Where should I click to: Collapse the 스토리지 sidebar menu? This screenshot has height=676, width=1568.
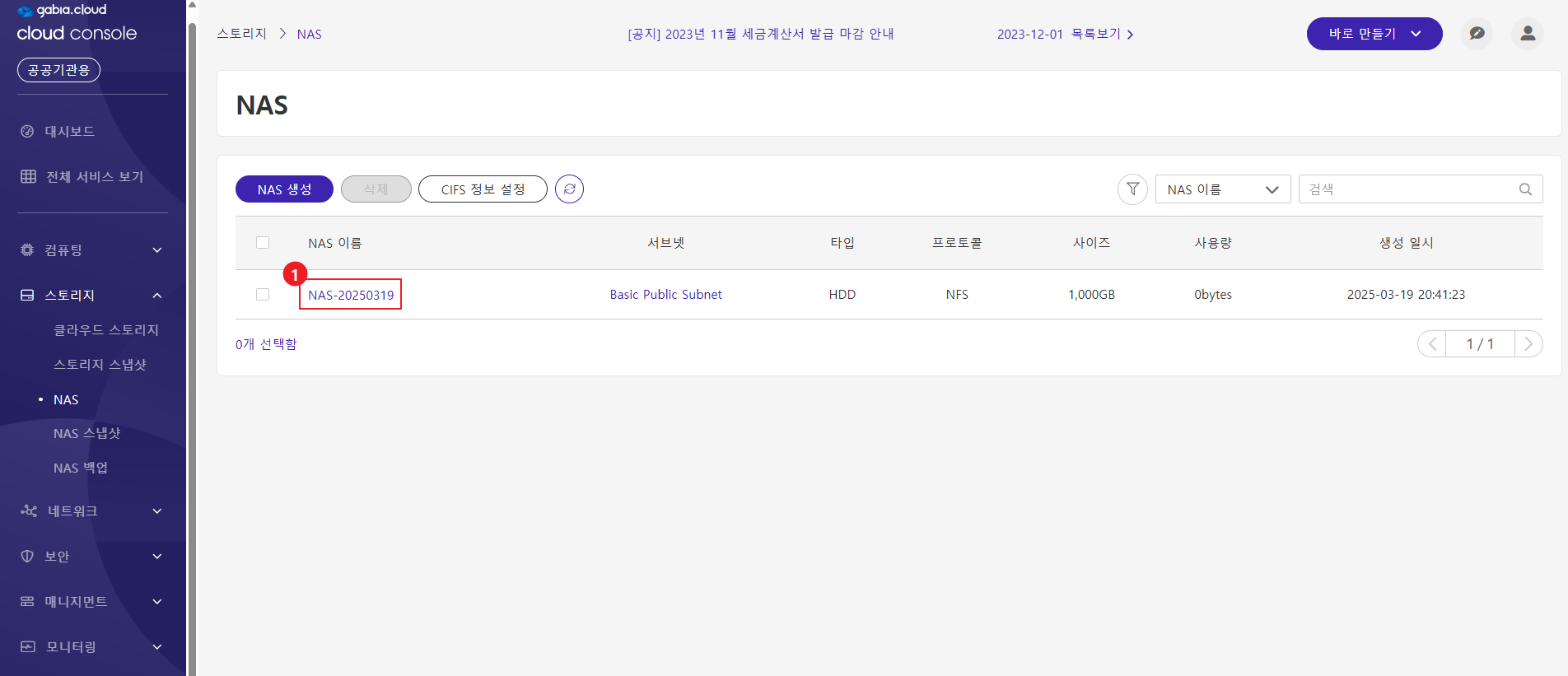point(157,296)
